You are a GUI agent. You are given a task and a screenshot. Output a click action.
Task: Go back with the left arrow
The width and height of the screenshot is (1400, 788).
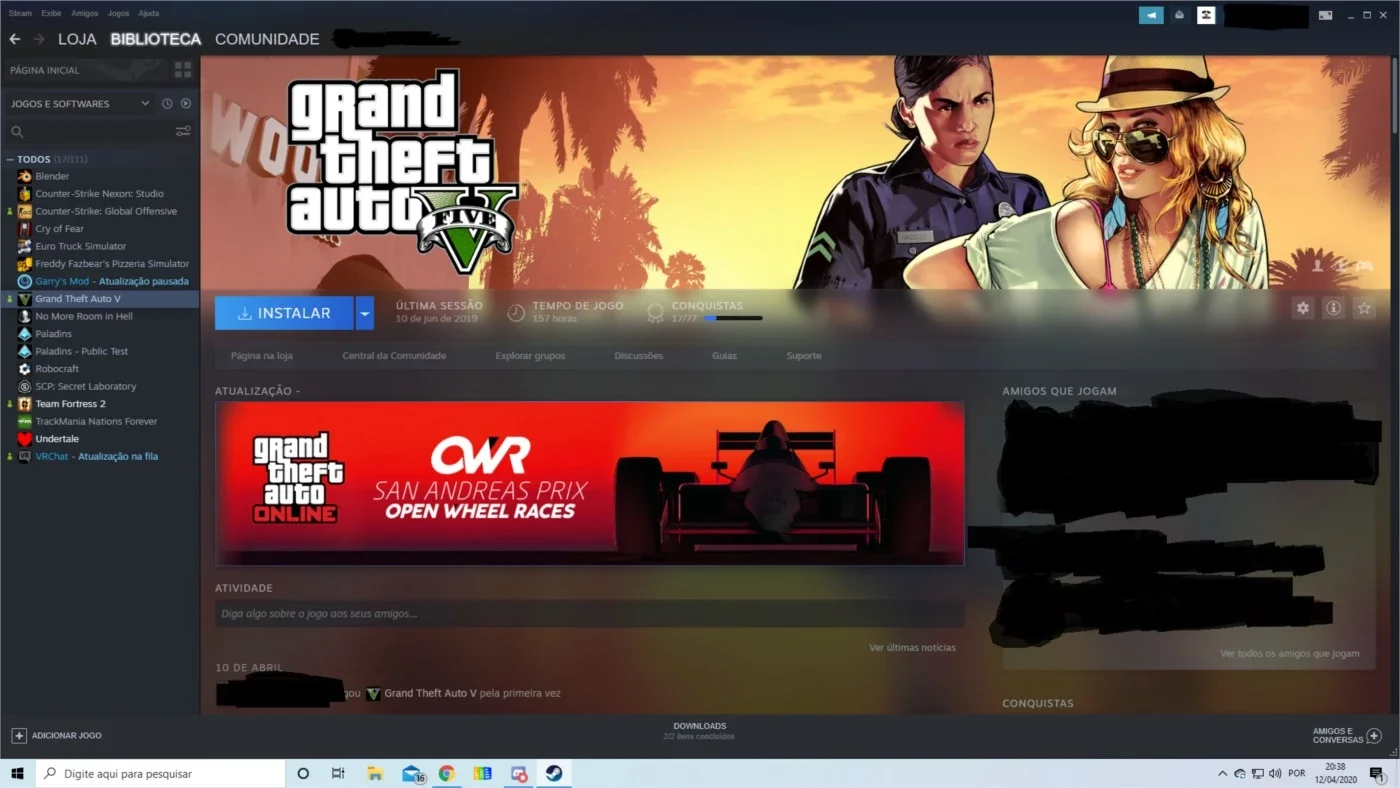pyautogui.click(x=14, y=39)
